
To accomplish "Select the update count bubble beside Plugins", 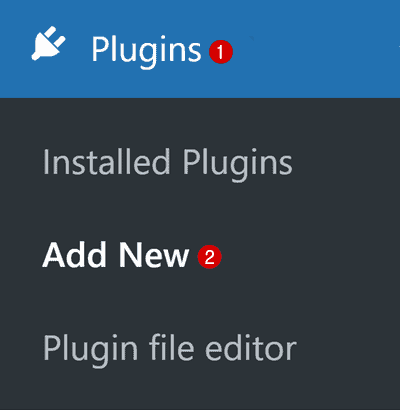I will pos(221,52).
